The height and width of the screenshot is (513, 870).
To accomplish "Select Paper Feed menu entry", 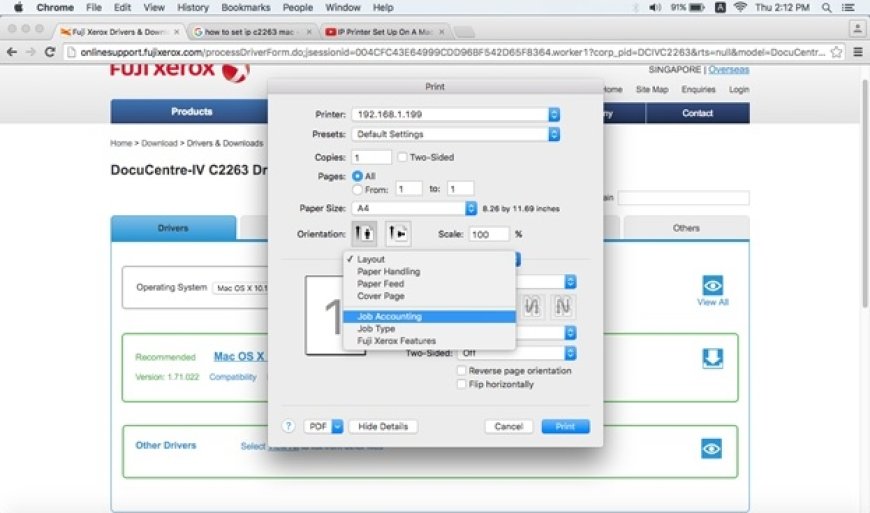I will click(429, 283).
